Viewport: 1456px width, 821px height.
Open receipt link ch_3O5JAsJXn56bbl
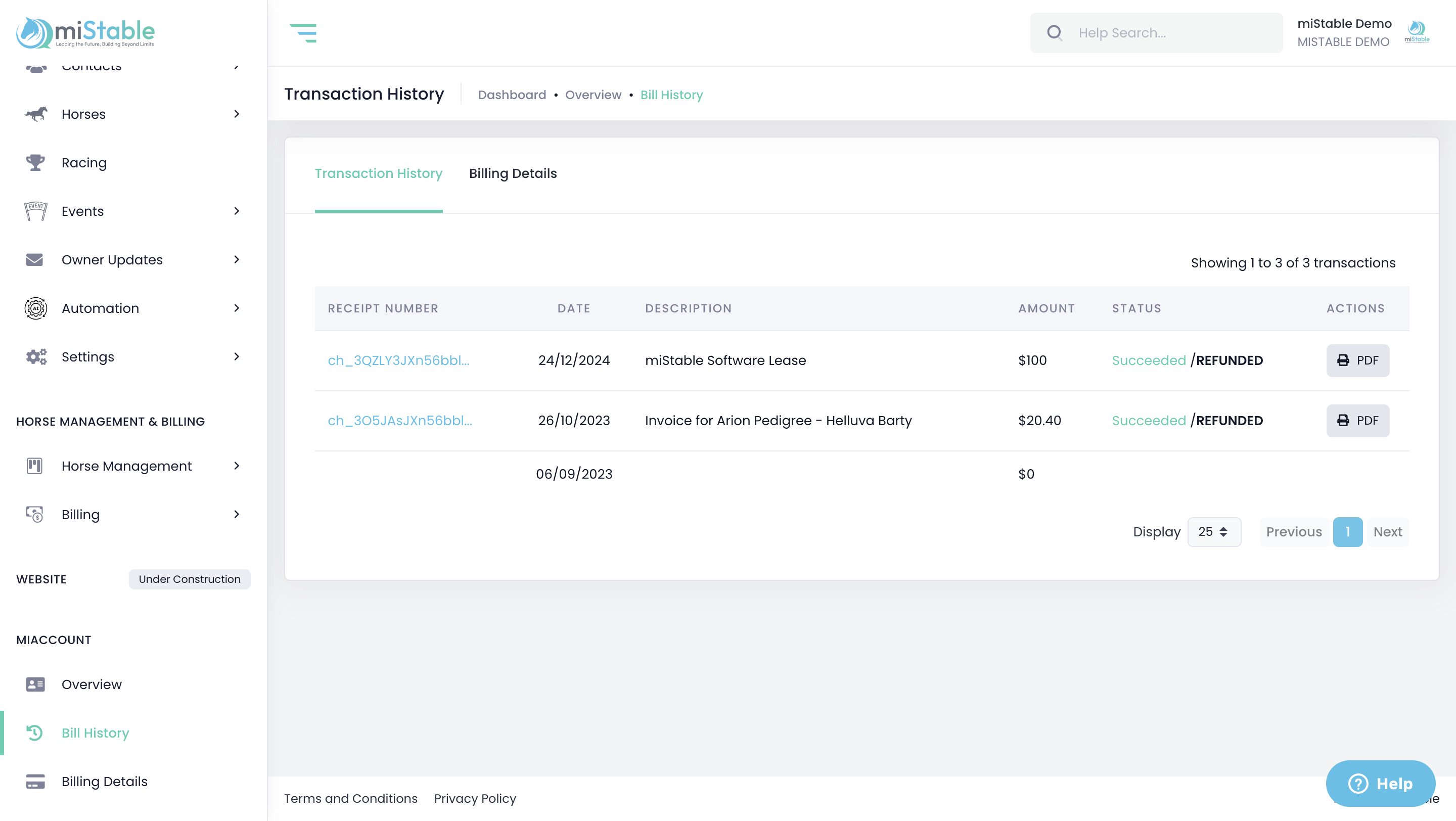pyautogui.click(x=399, y=421)
